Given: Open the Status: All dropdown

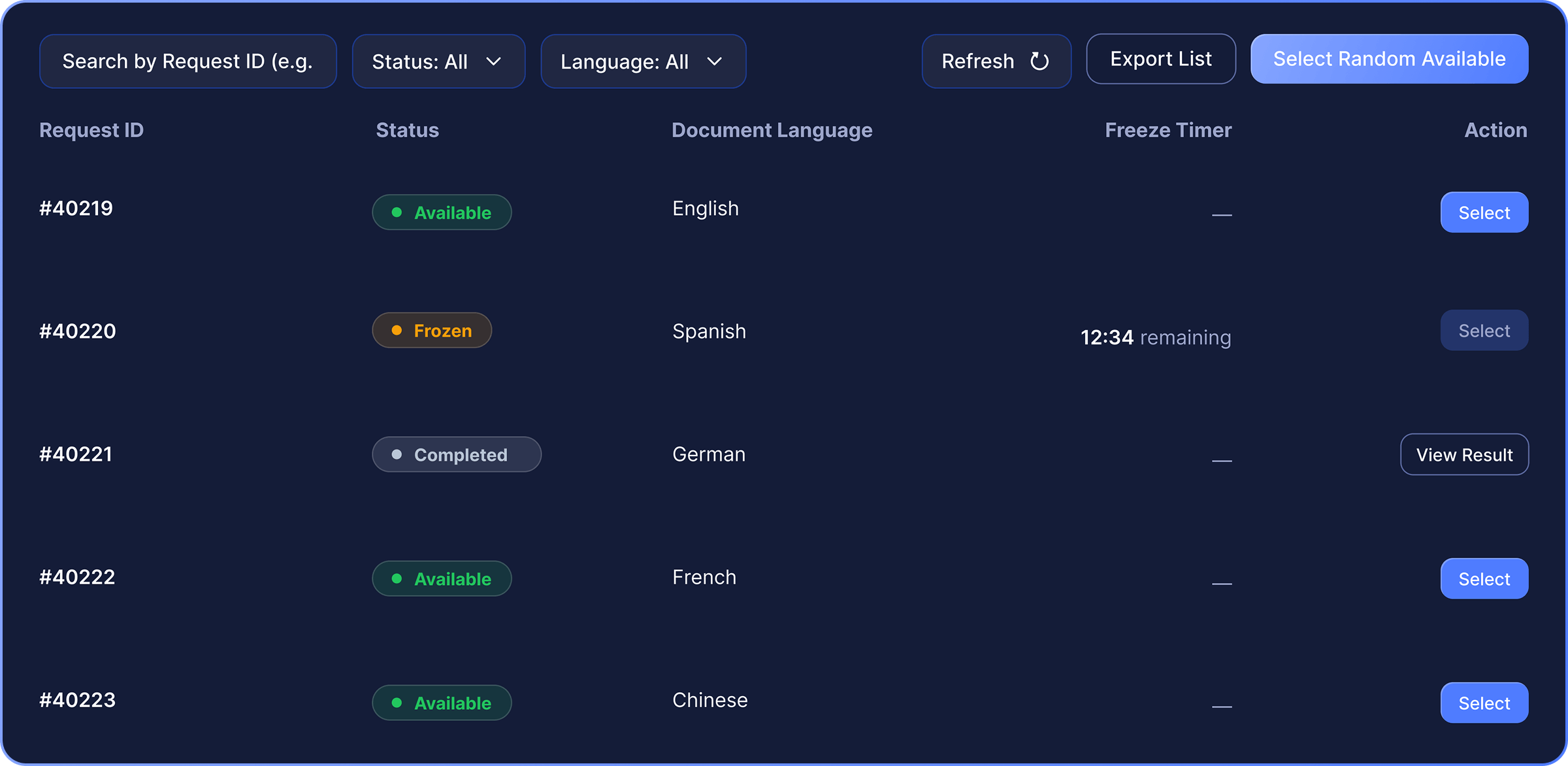Looking at the screenshot, I should click(438, 61).
